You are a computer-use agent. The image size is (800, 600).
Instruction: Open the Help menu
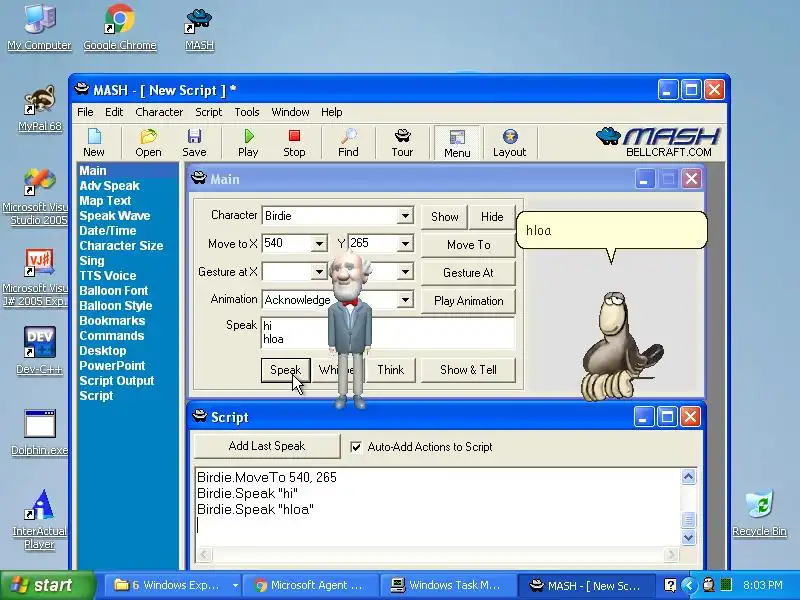pyautogui.click(x=332, y=112)
